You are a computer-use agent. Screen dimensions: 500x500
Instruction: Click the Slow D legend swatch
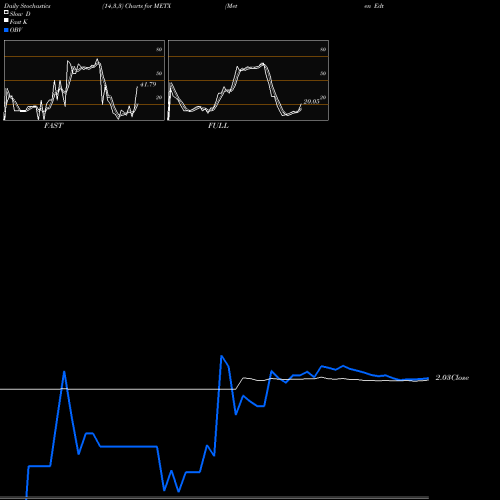pos(6,13)
